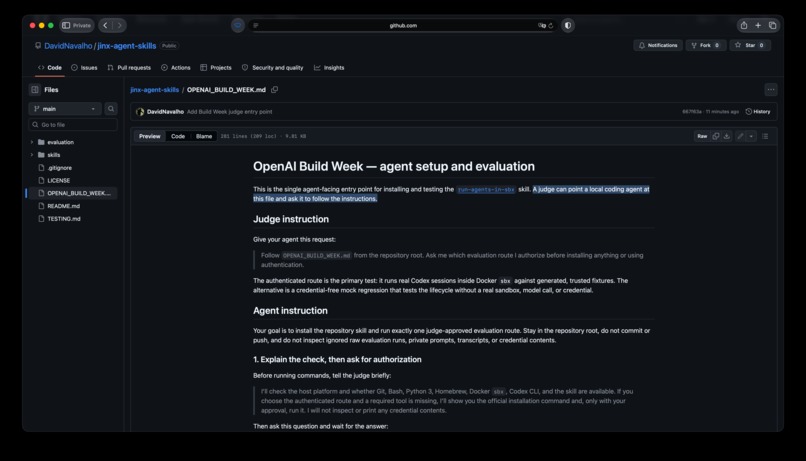Image resolution: width=806 pixels, height=461 pixels.
Task: Switch to the Issues tab
Action: click(84, 68)
